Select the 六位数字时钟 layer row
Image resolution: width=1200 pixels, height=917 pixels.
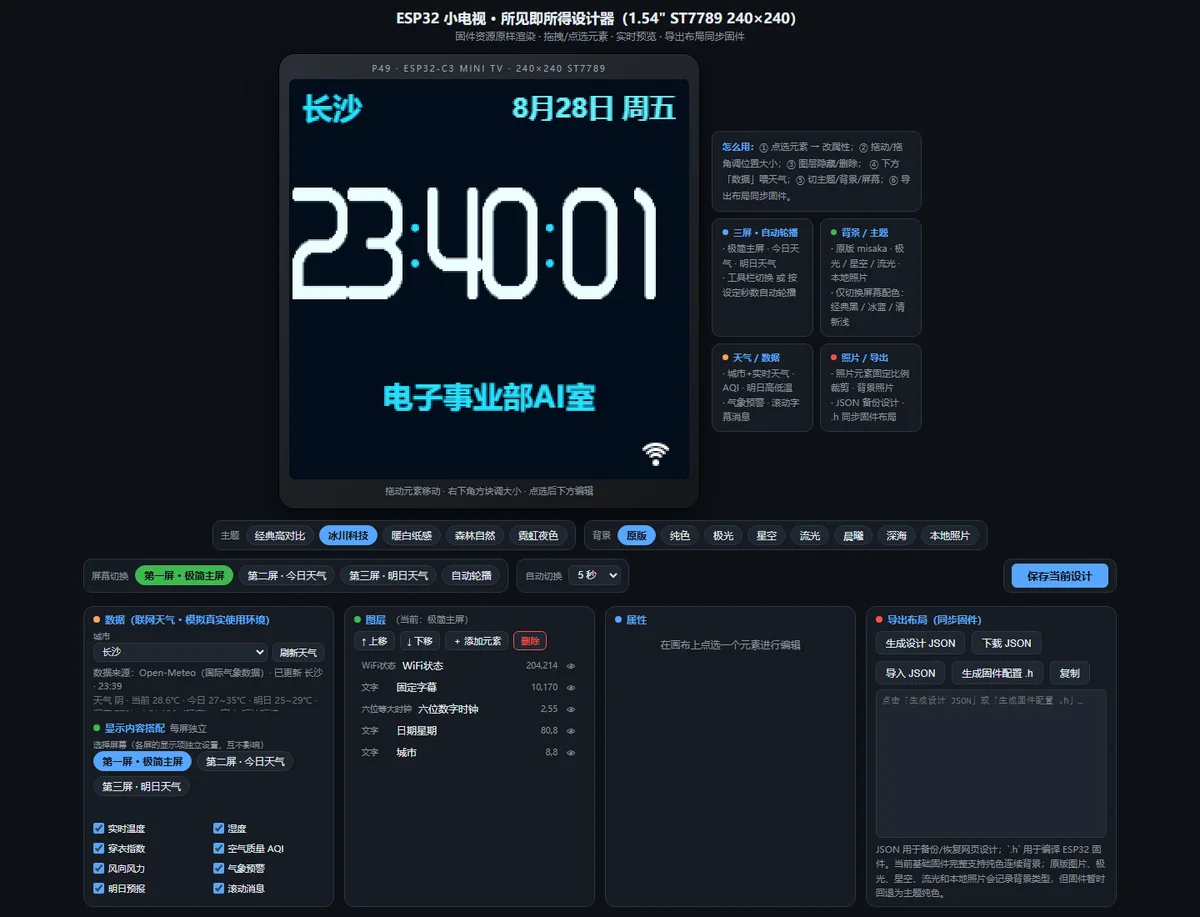click(468, 709)
